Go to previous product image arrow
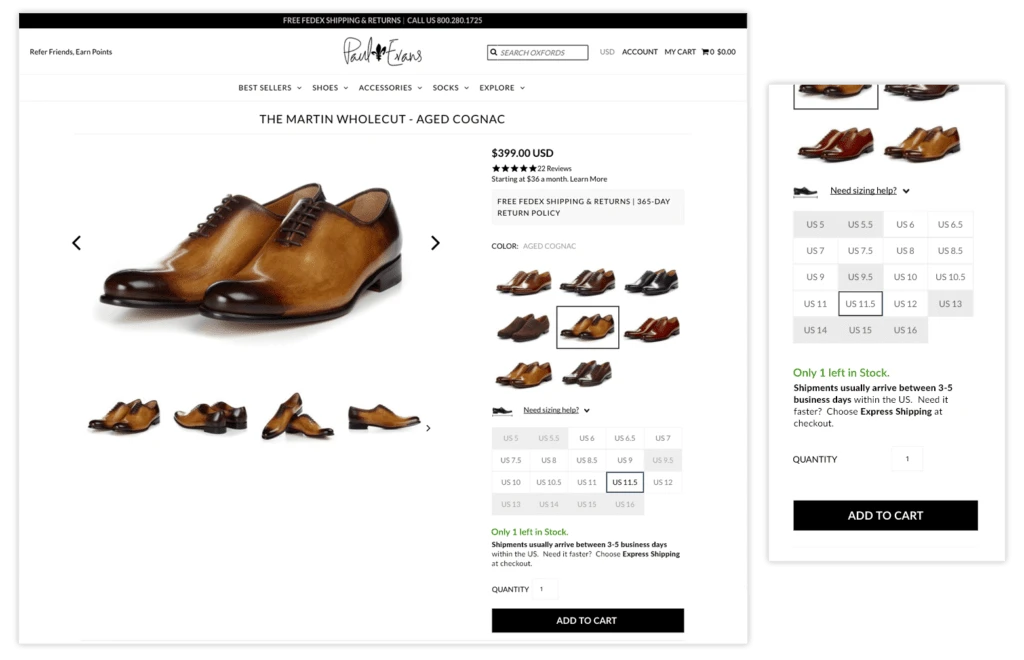 coord(76,242)
